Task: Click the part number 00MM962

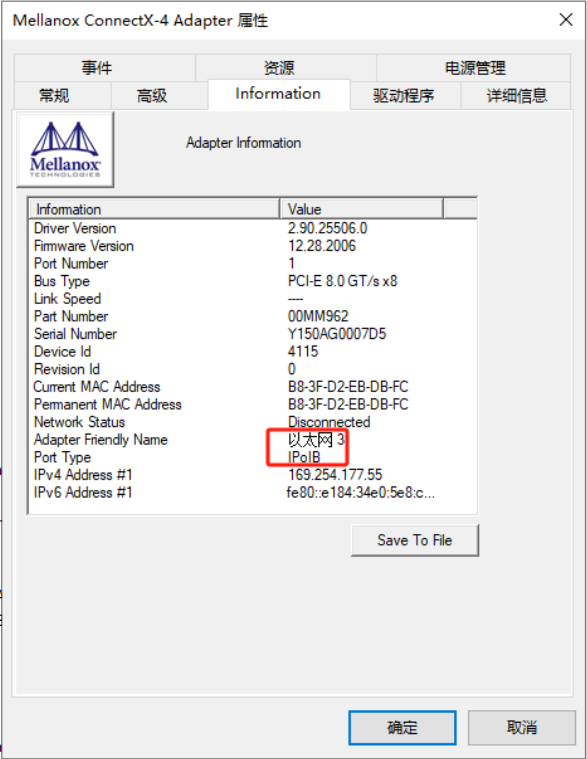Action: (318, 316)
